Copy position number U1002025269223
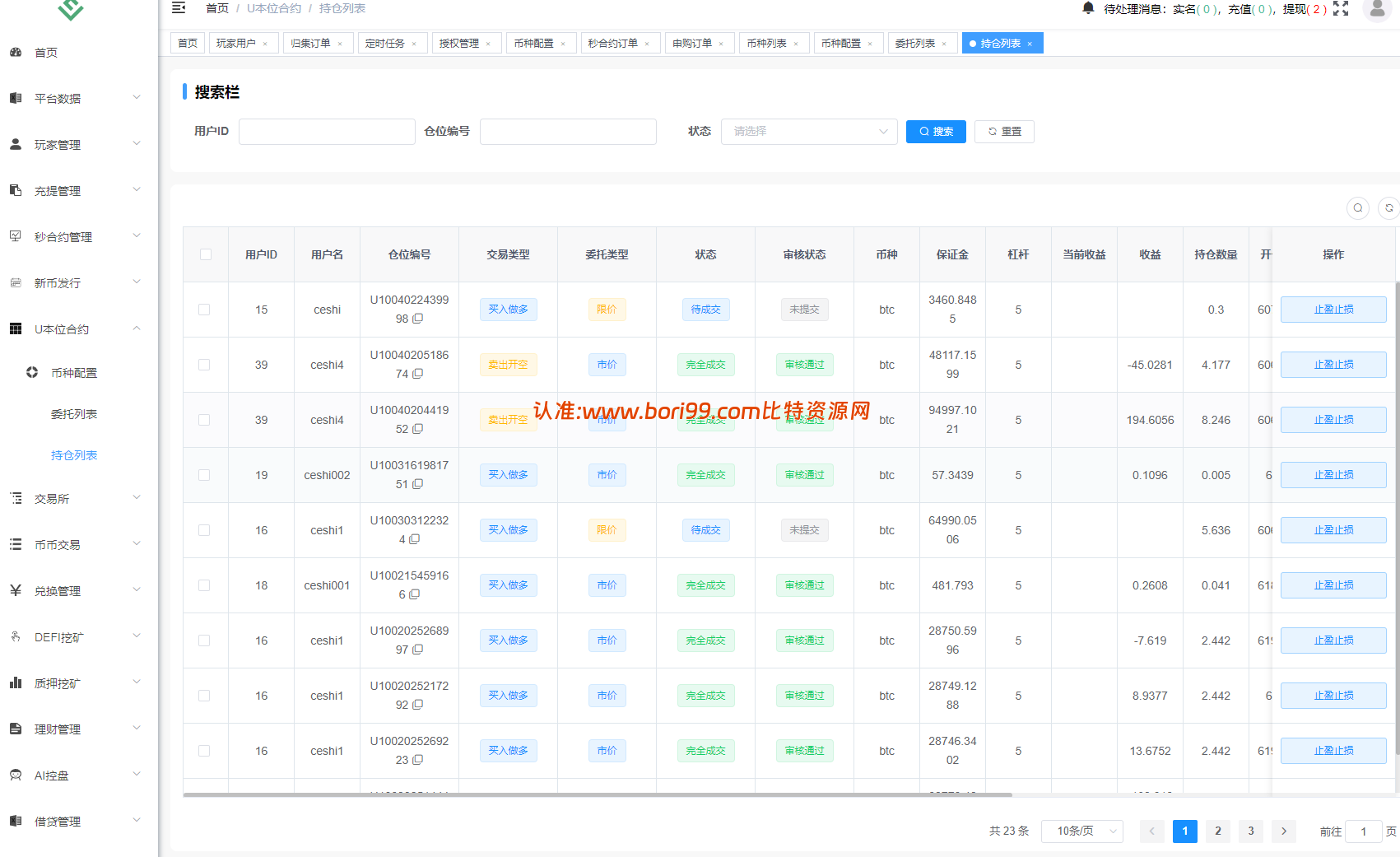Screen dimensions: 1400x857 click(x=417, y=760)
